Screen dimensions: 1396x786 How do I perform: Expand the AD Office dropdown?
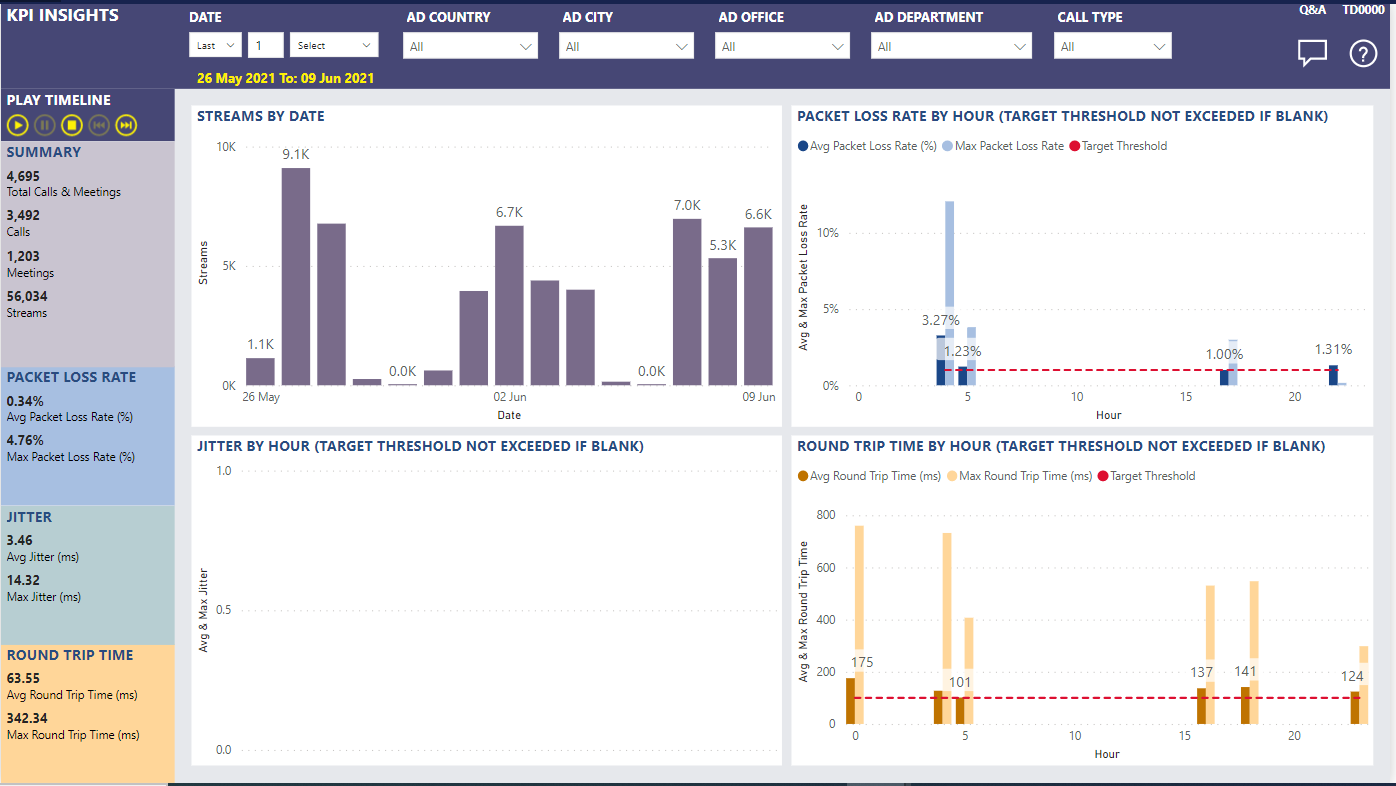click(782, 46)
